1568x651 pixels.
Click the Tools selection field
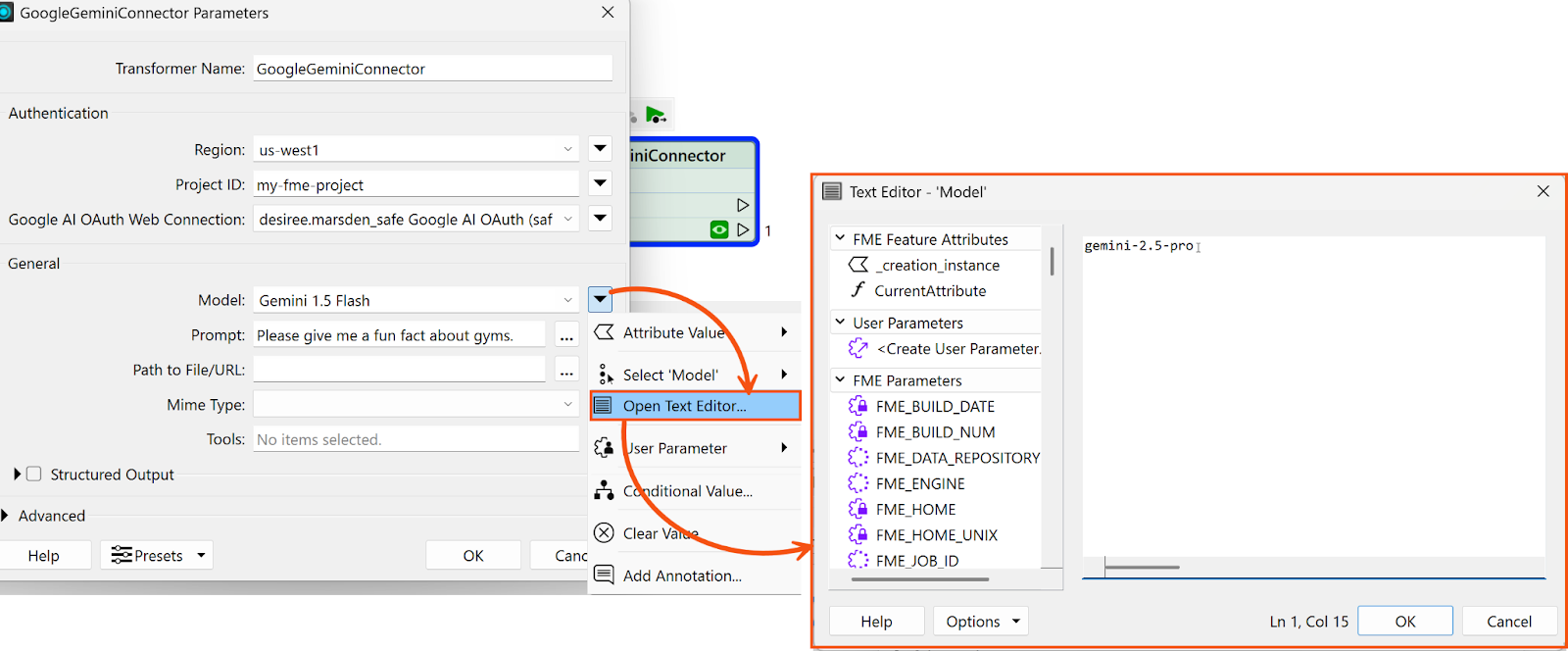(416, 439)
